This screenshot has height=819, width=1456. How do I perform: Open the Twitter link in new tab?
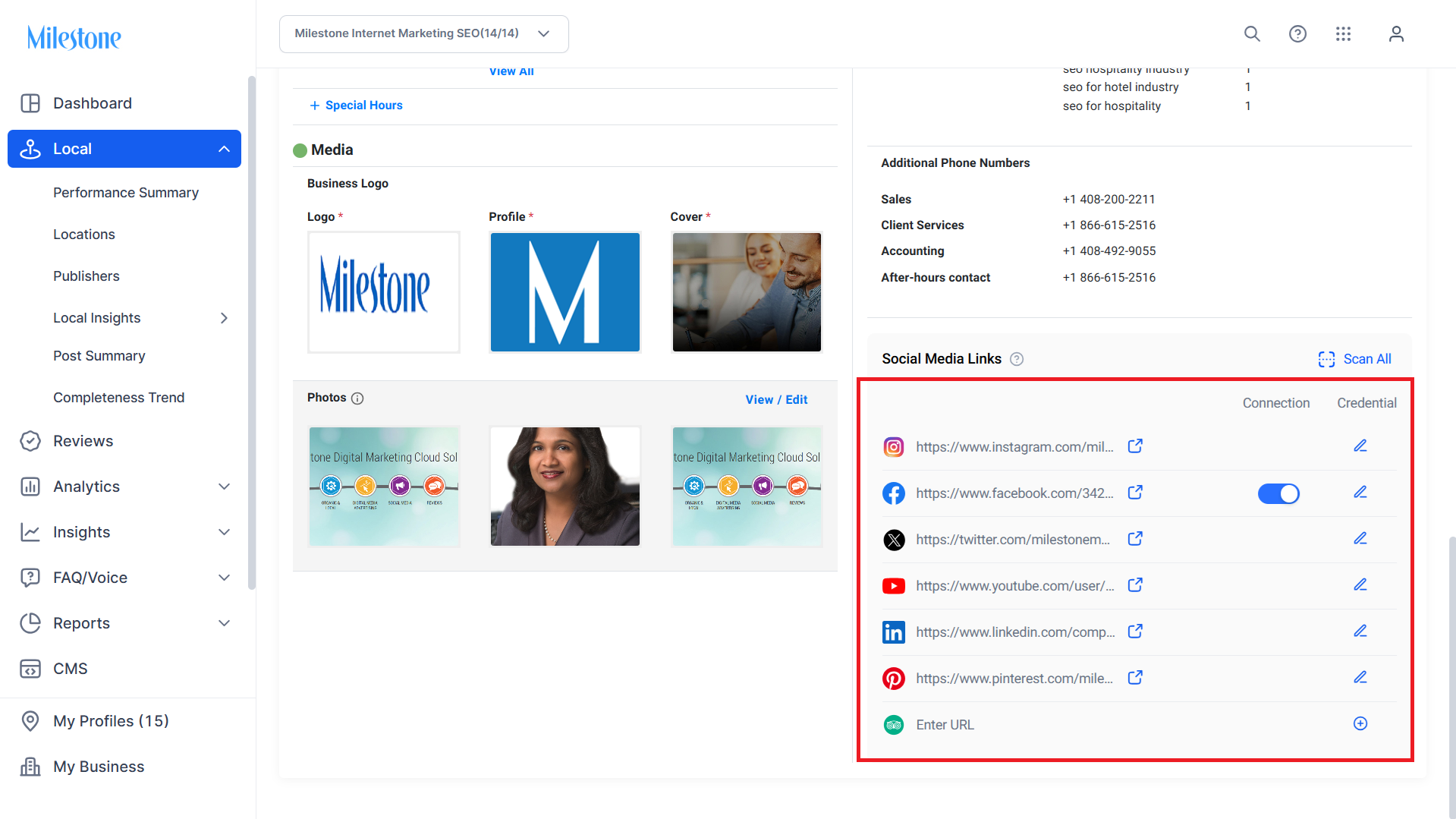pos(1135,539)
